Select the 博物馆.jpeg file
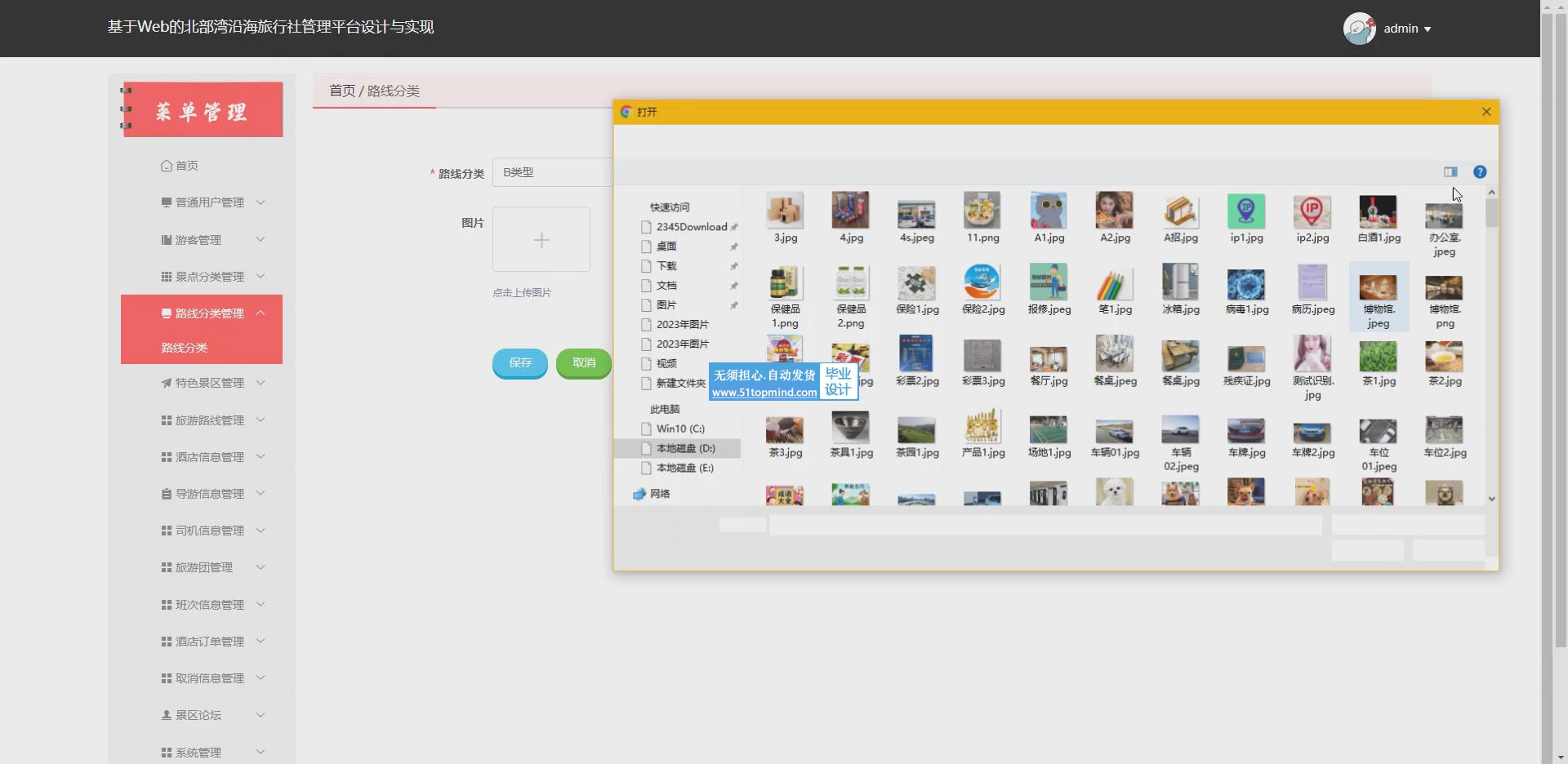 click(1379, 296)
